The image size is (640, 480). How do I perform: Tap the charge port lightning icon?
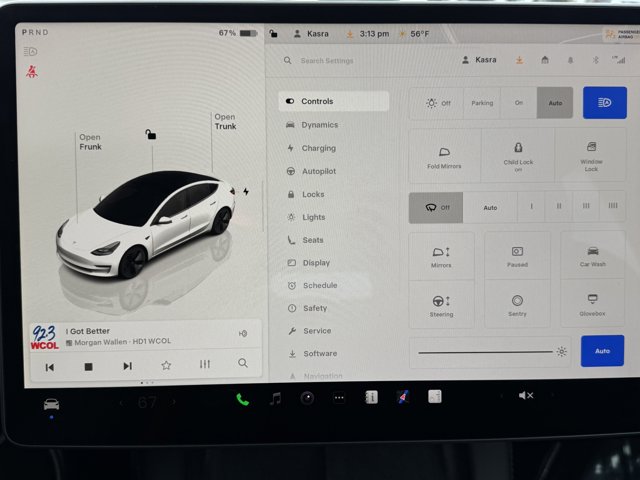(246, 191)
